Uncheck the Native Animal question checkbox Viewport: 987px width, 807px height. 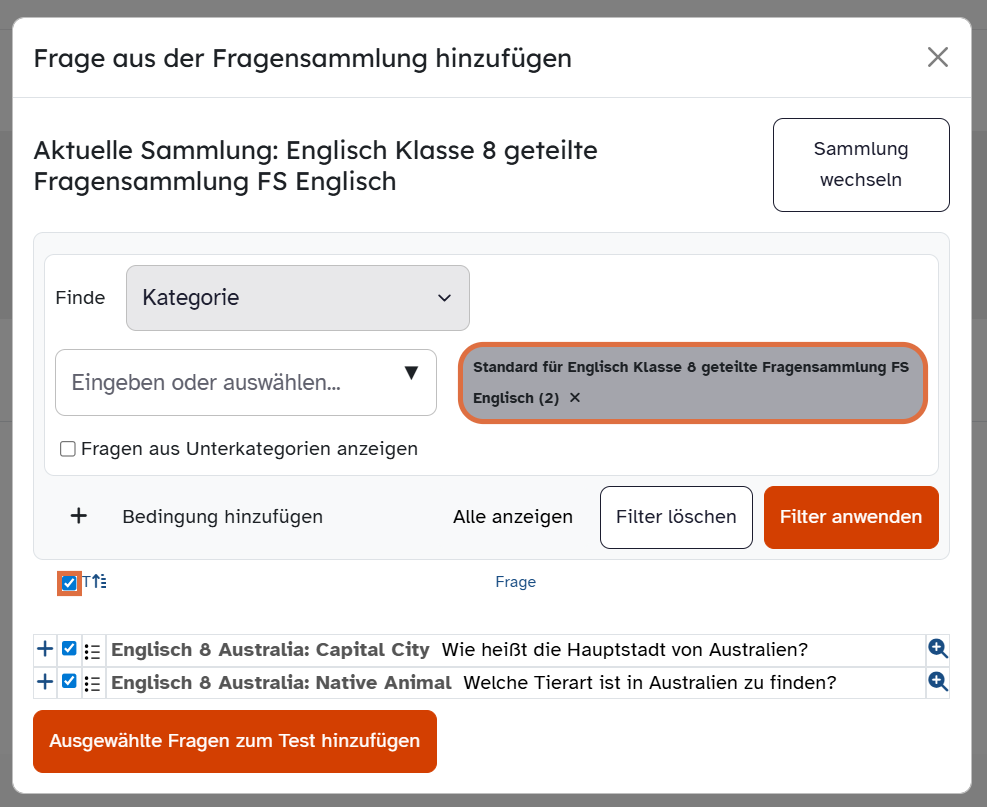pos(69,682)
